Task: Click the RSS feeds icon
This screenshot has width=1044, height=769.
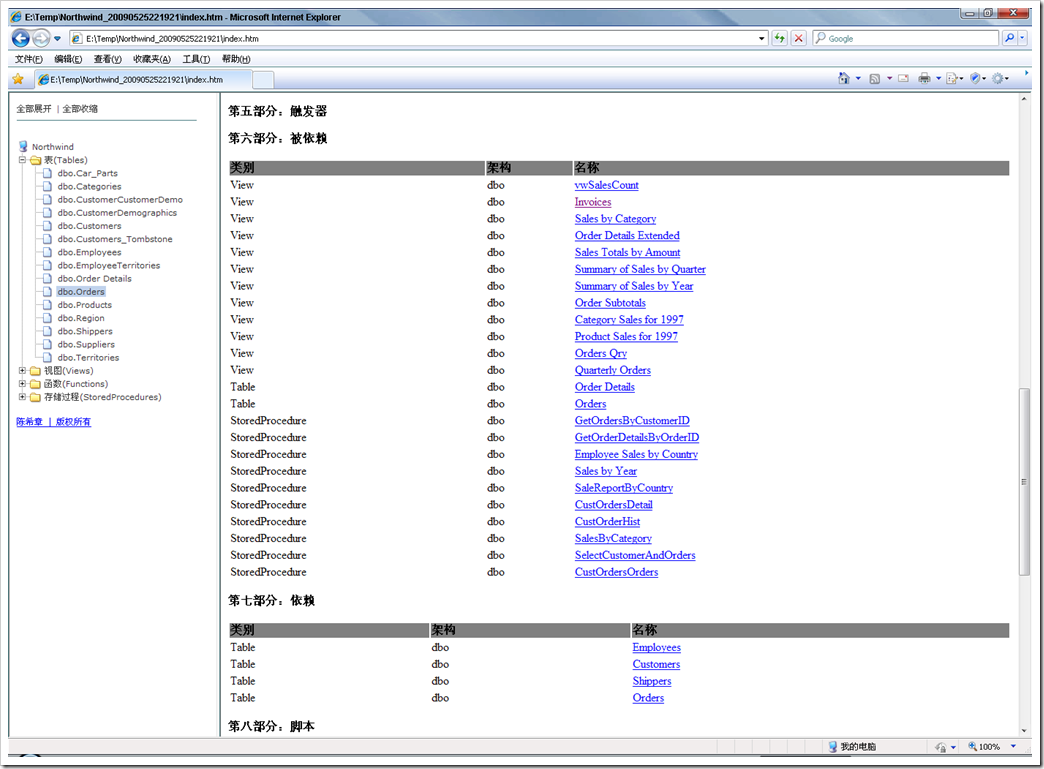Action: click(875, 79)
